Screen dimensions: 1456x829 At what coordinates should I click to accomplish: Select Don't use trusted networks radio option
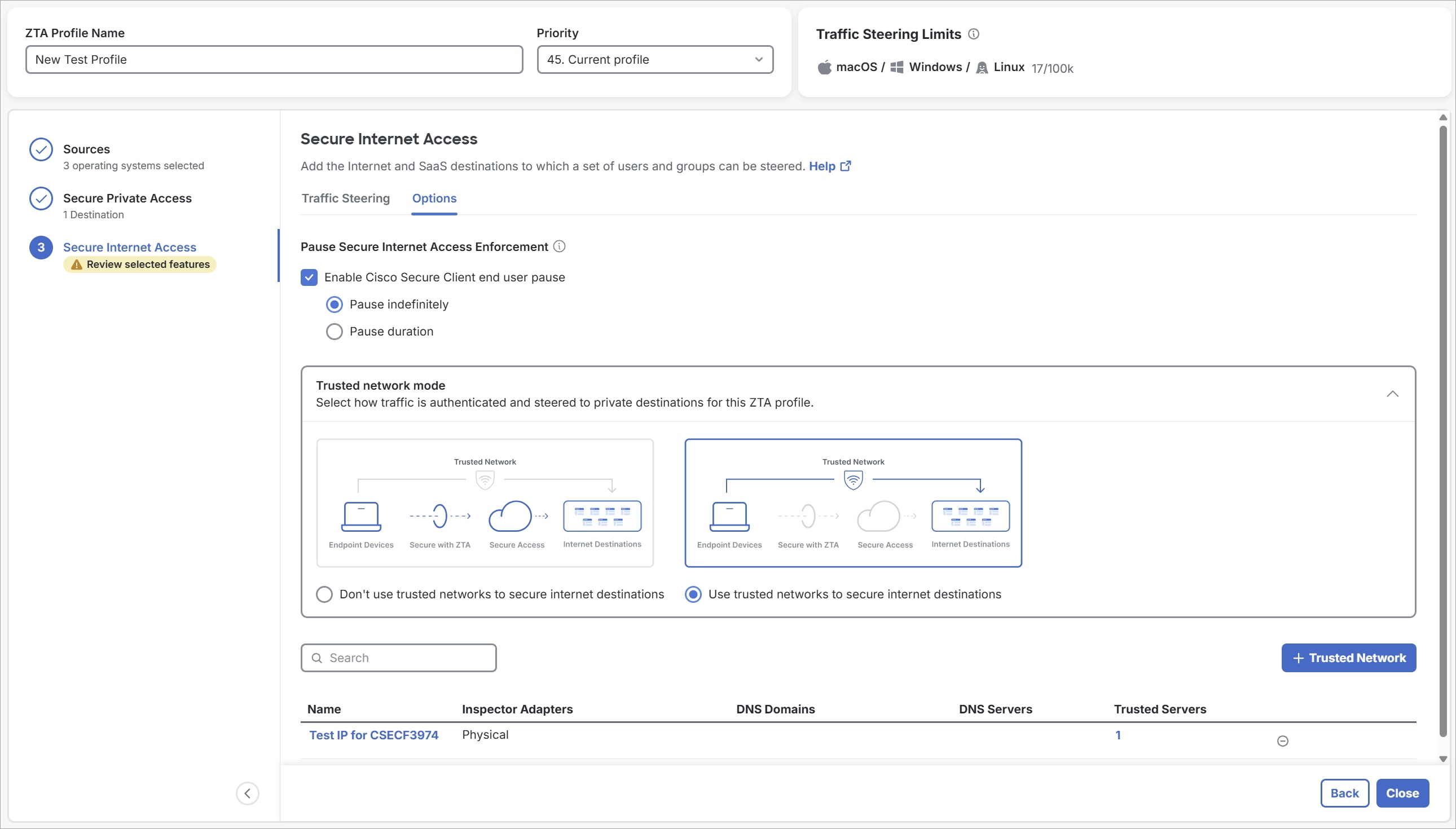click(x=324, y=594)
